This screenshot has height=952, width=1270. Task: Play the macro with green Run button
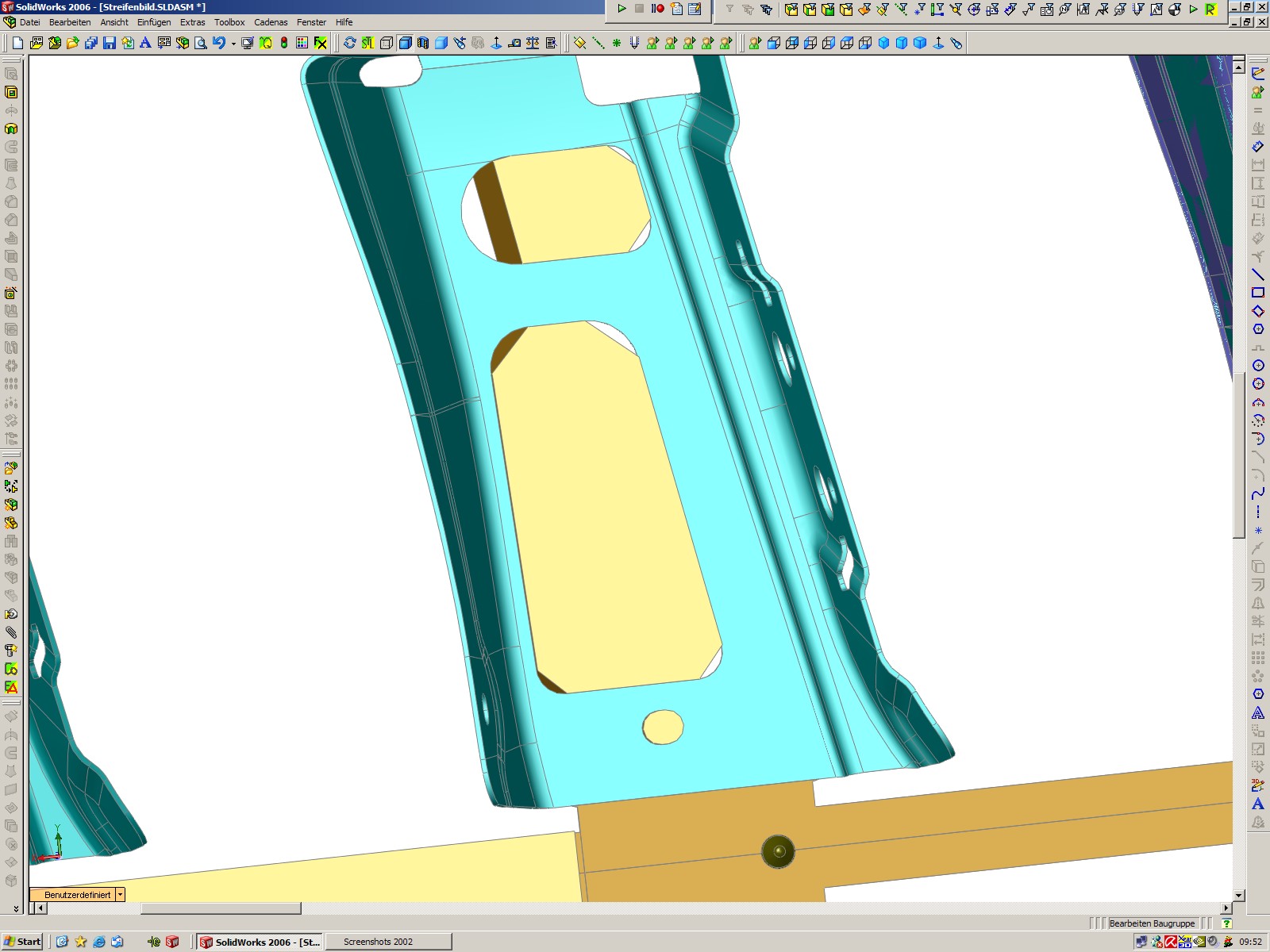[622, 9]
